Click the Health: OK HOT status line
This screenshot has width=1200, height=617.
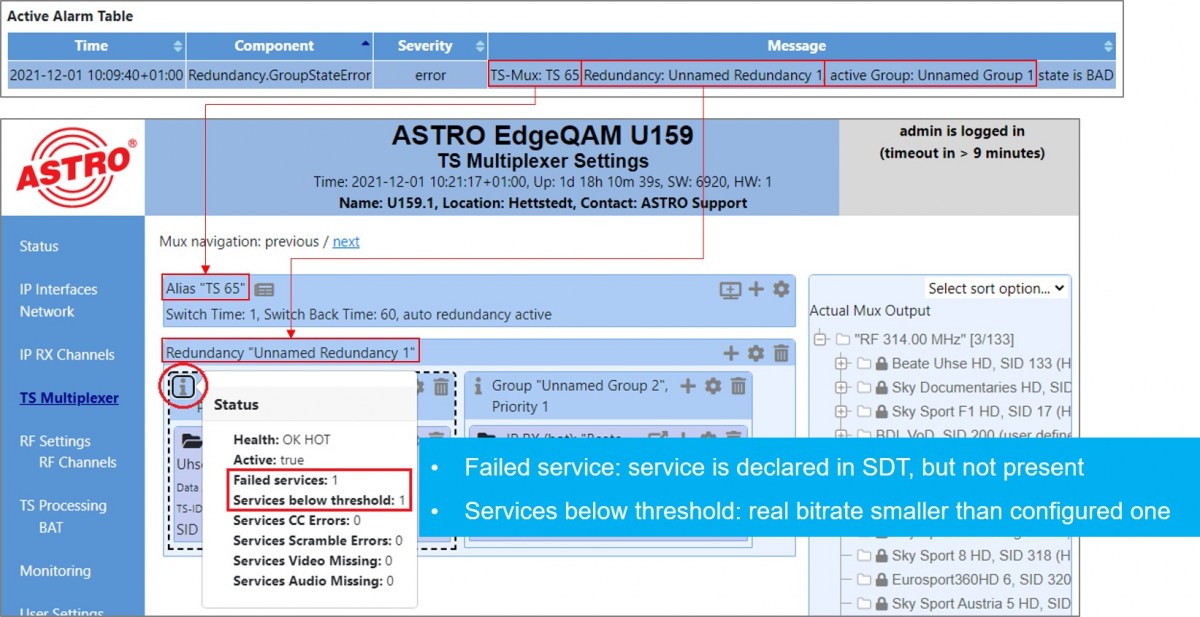(282, 440)
